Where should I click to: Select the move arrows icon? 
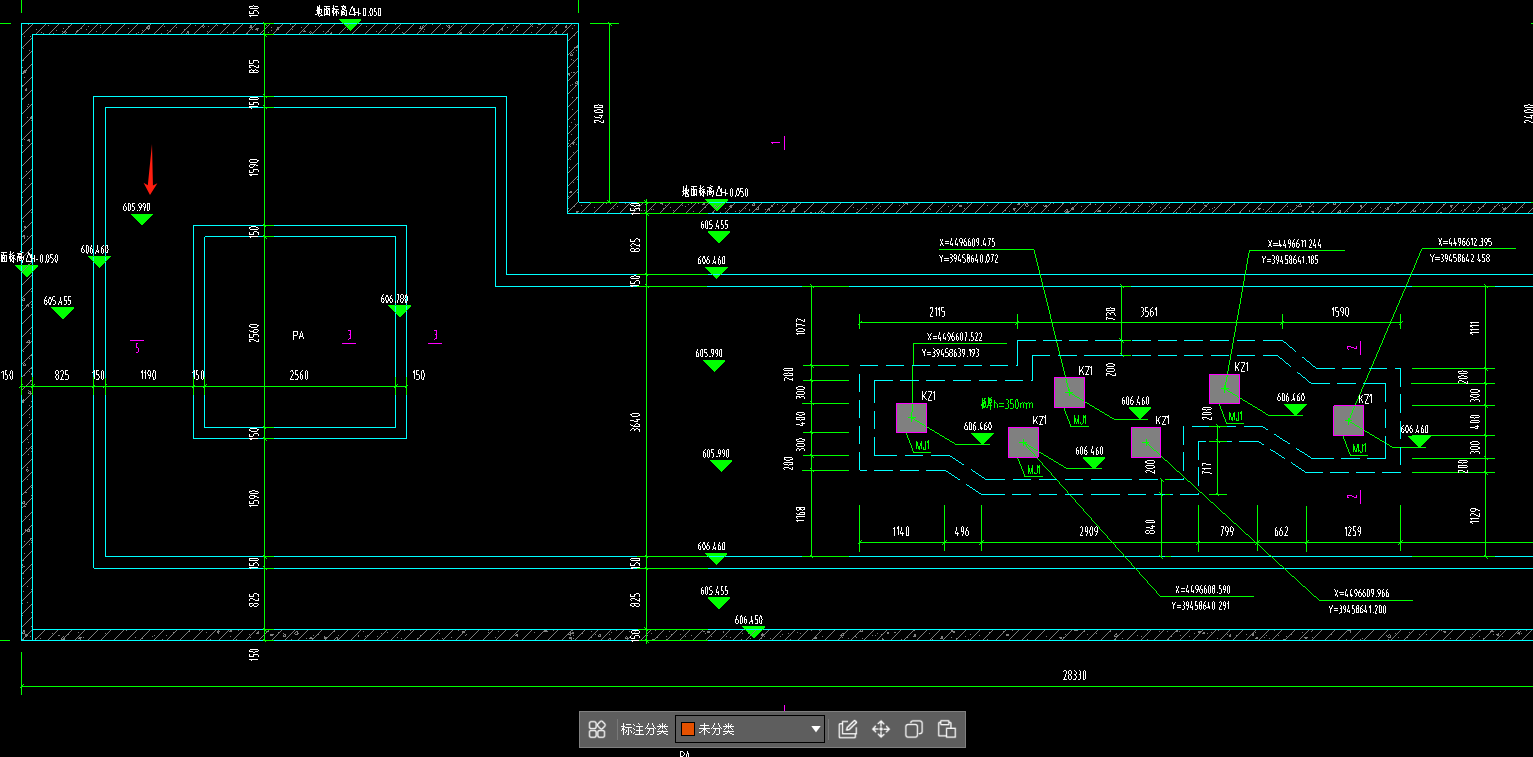pyautogui.click(x=881, y=729)
